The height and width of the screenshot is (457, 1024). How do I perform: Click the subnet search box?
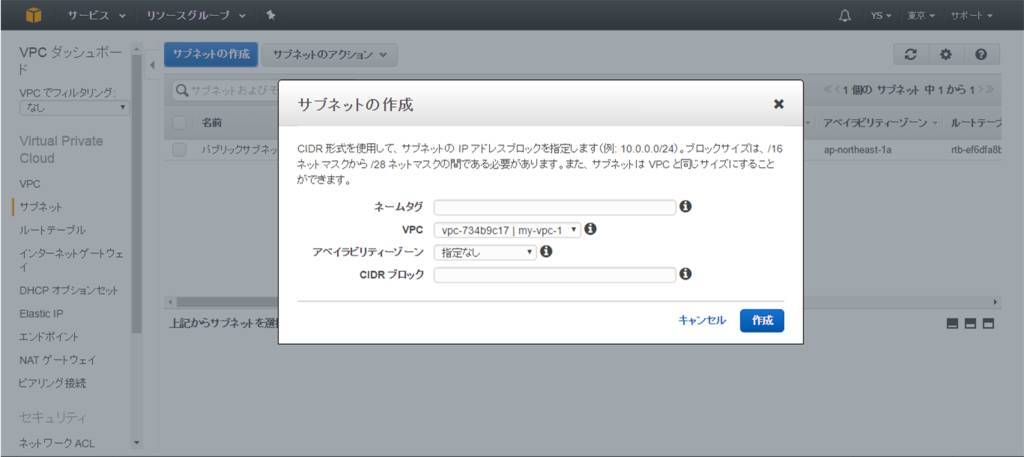[x=225, y=90]
